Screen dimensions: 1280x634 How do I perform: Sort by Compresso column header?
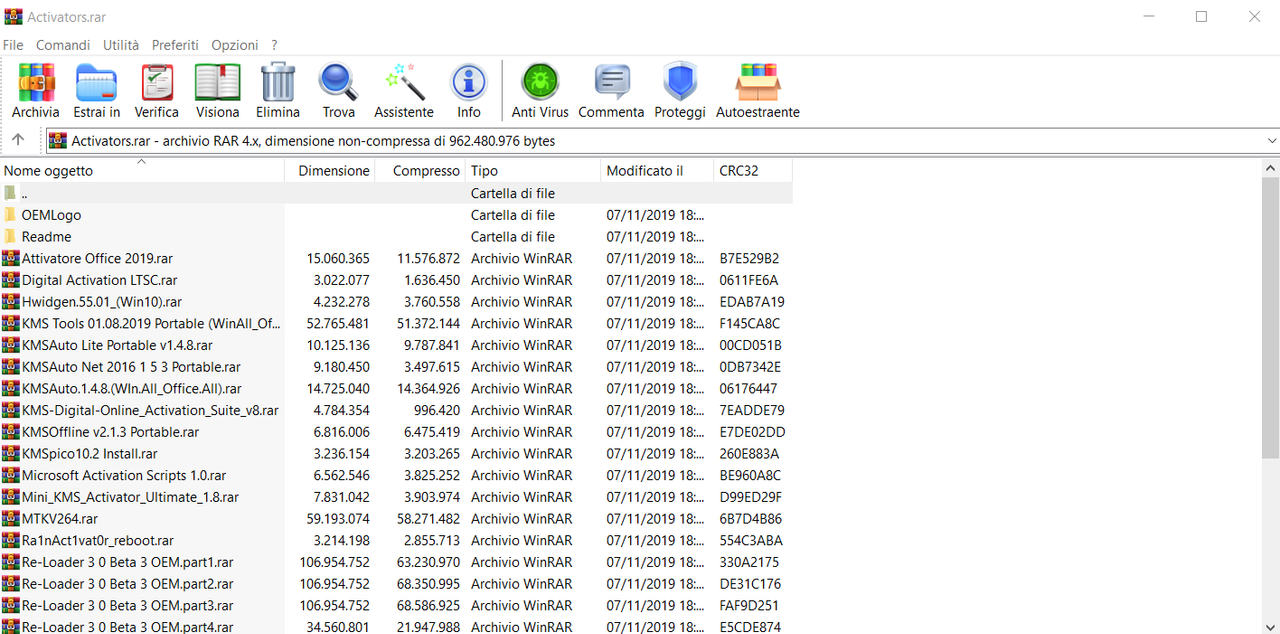[x=420, y=171]
